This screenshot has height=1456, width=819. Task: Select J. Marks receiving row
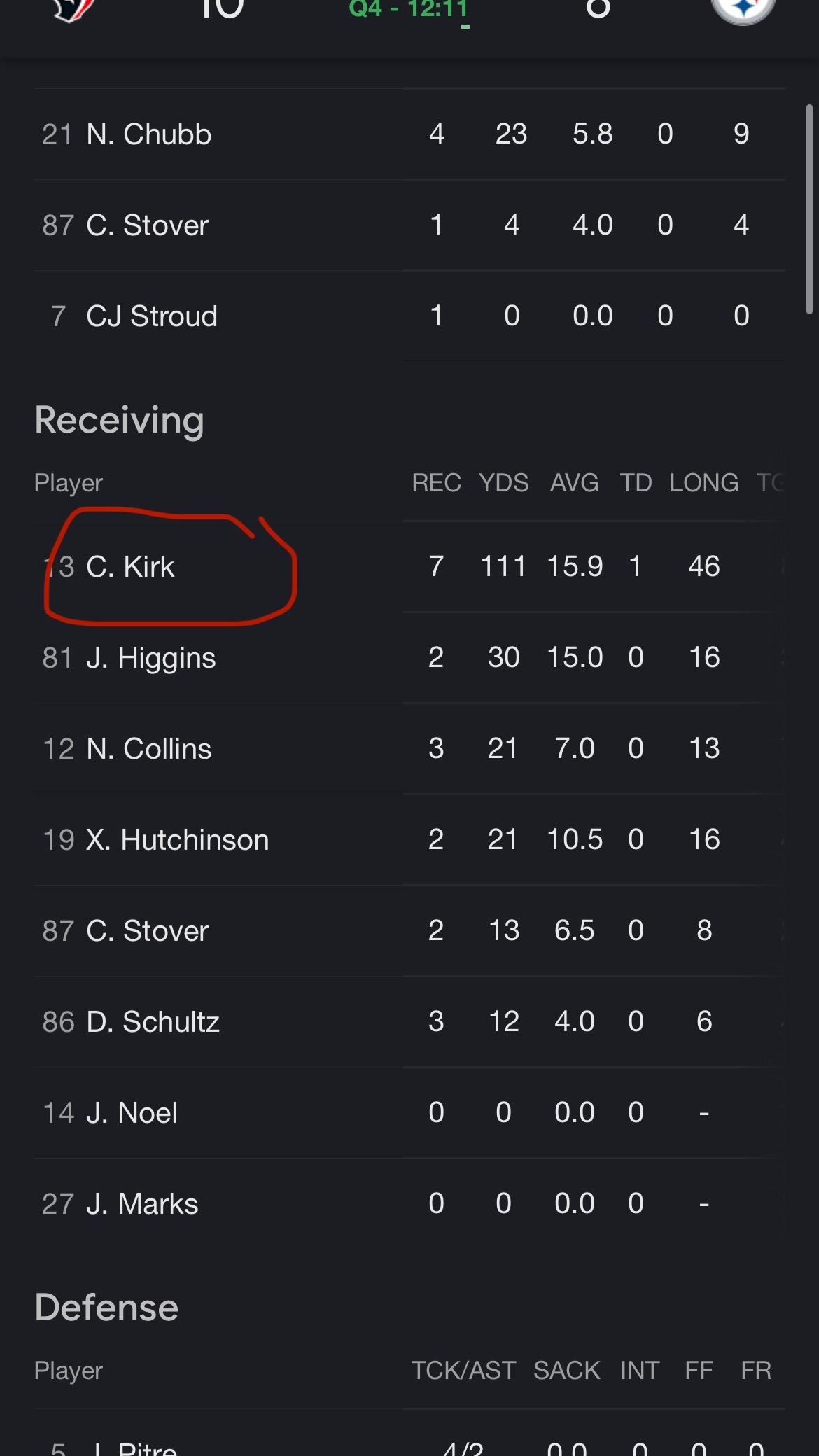[409, 1203]
